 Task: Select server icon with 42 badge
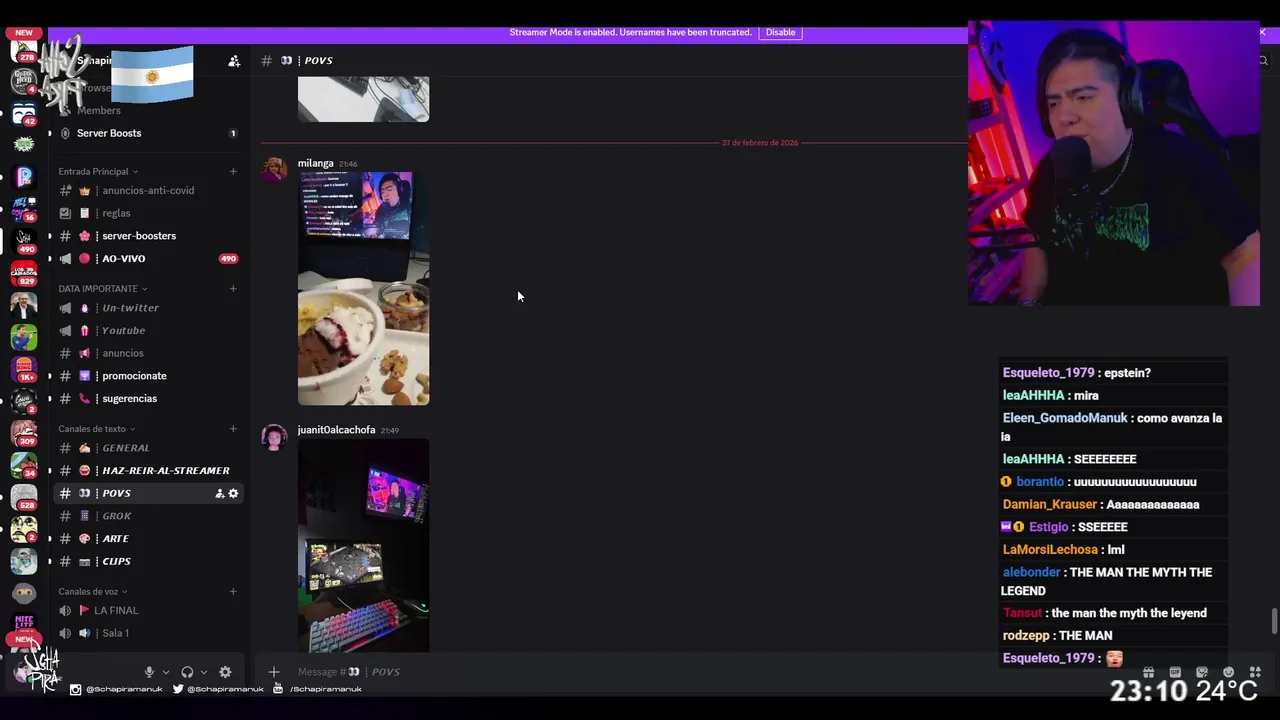point(24,113)
